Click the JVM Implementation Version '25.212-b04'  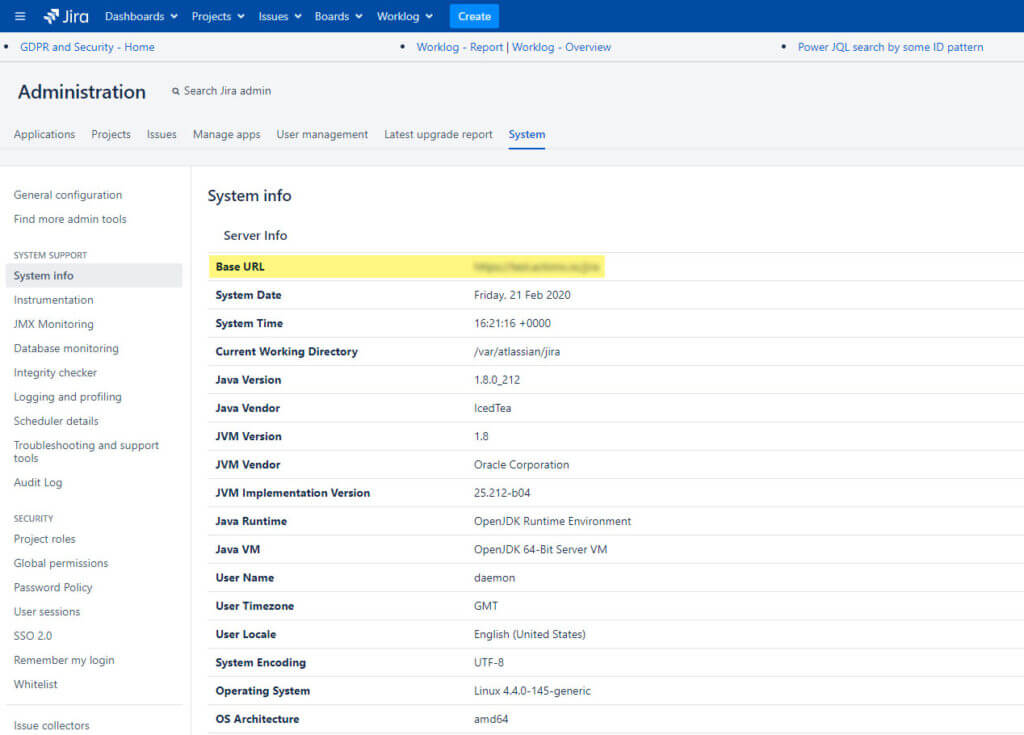(502, 493)
